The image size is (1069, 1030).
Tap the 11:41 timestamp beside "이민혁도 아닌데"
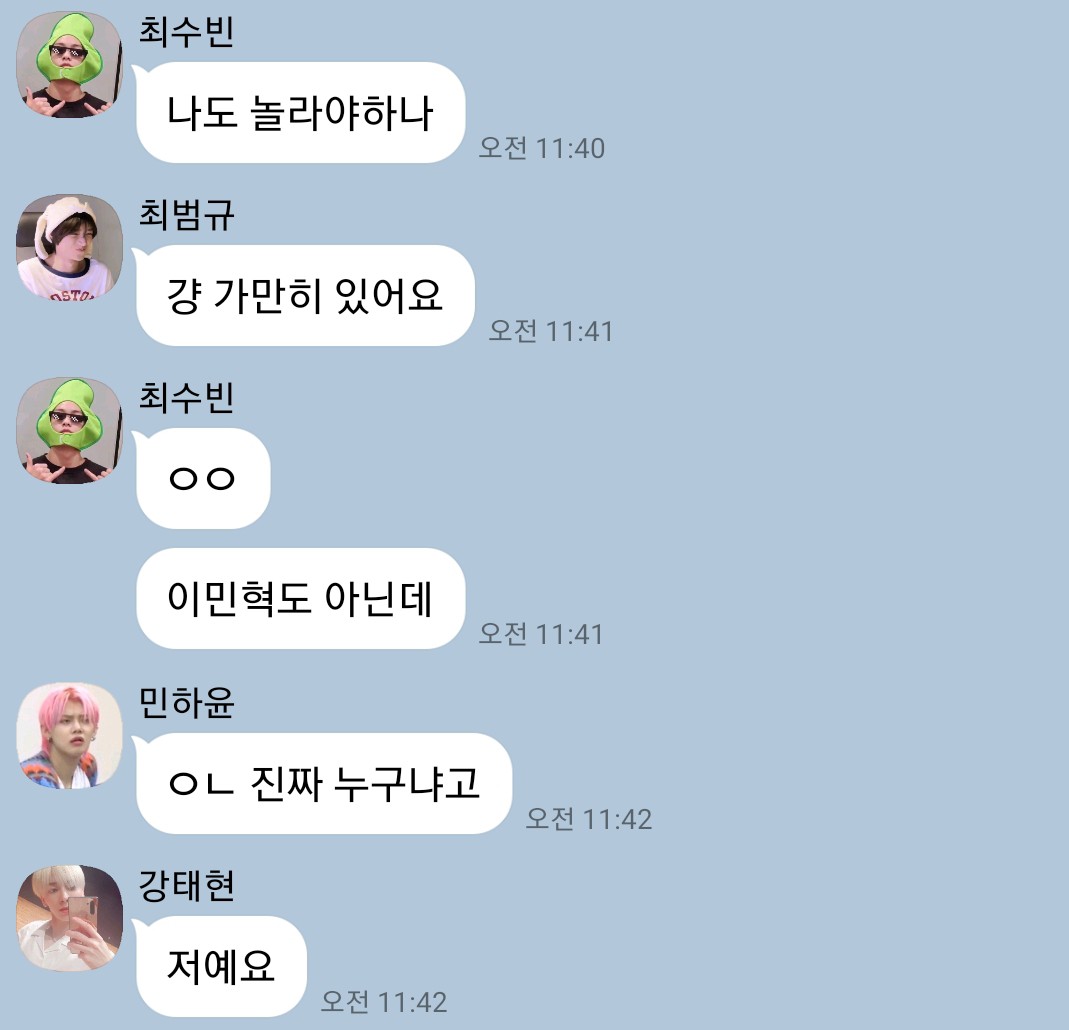[541, 634]
